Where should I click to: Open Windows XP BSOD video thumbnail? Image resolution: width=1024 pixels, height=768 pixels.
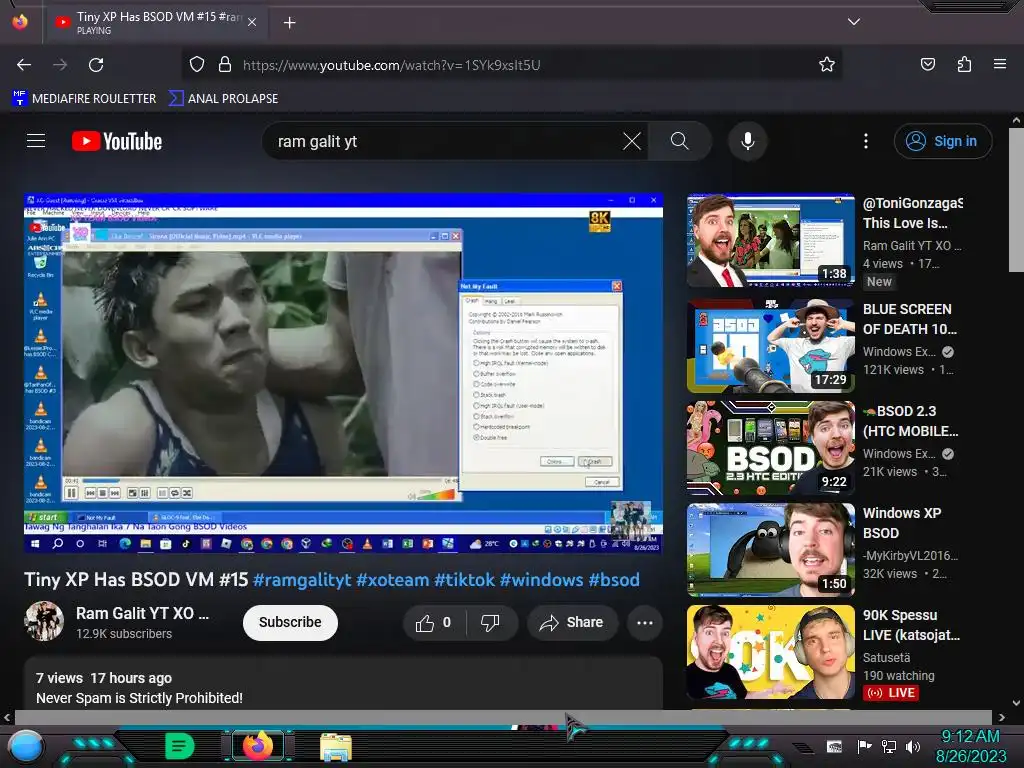point(771,550)
